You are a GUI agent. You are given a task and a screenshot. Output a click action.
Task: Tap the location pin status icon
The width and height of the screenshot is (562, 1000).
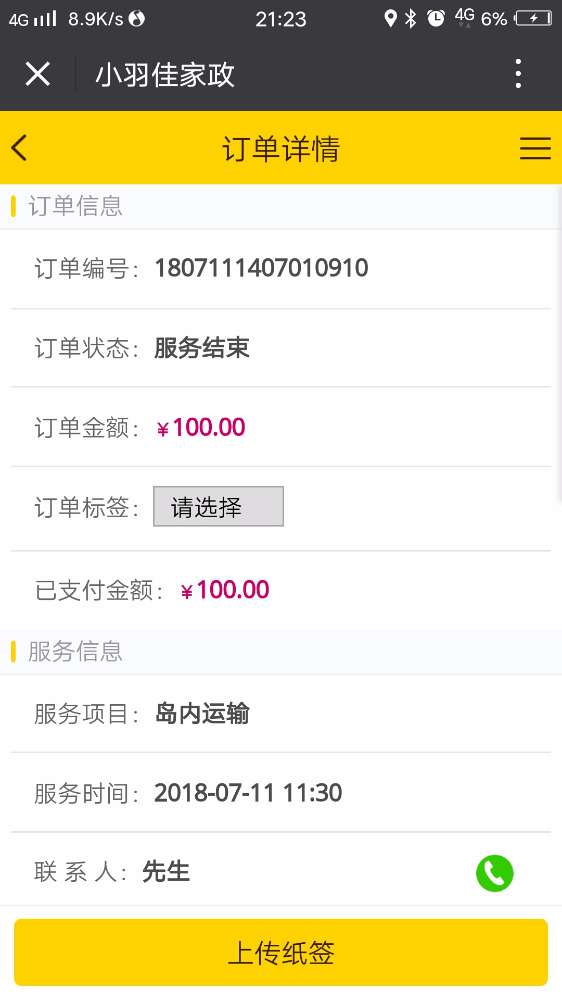(390, 18)
